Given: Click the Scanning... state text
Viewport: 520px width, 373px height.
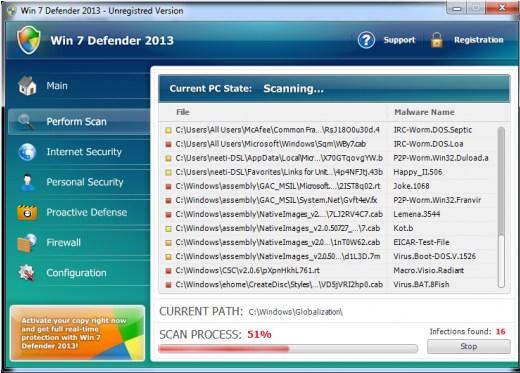Looking at the screenshot, I should click(293, 89).
